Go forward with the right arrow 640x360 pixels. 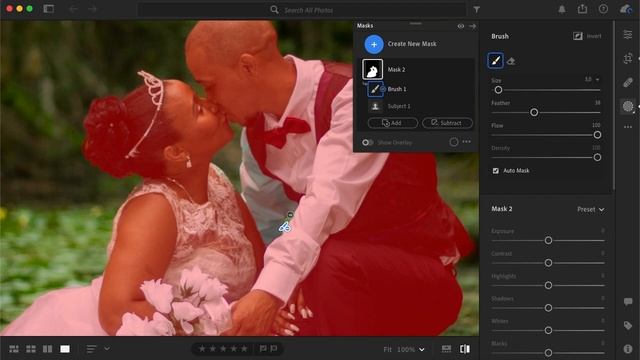click(x=92, y=9)
